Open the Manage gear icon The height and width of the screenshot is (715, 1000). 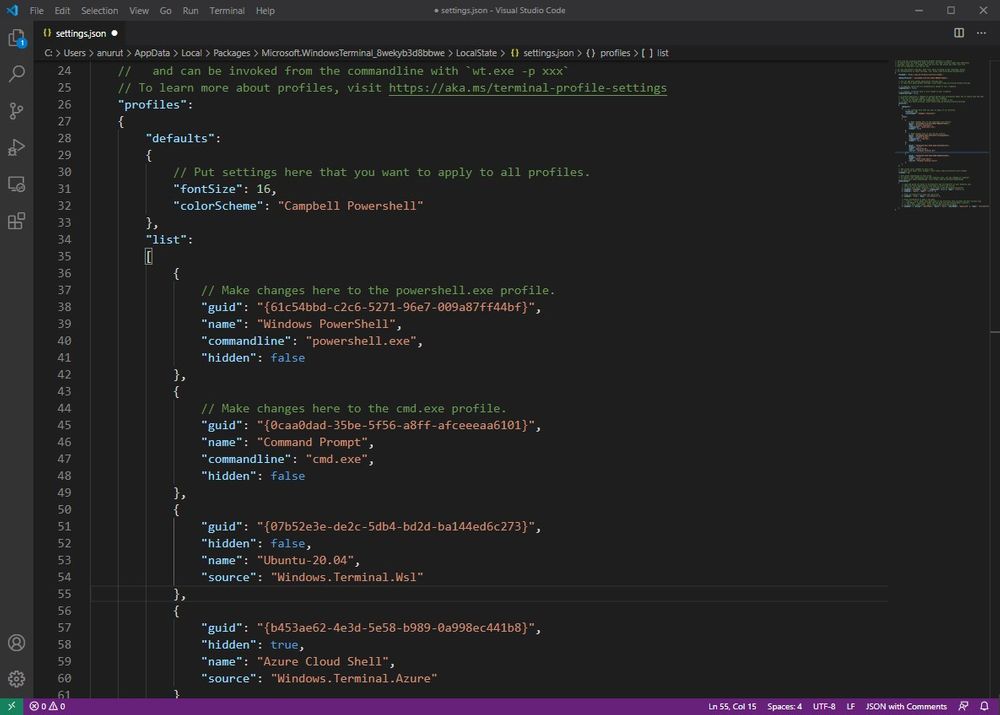tap(17, 679)
